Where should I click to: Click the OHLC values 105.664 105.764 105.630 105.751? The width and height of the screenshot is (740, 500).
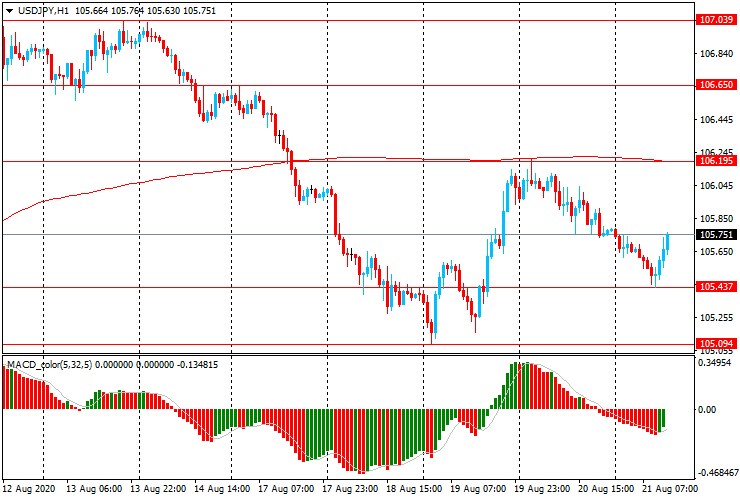point(145,10)
